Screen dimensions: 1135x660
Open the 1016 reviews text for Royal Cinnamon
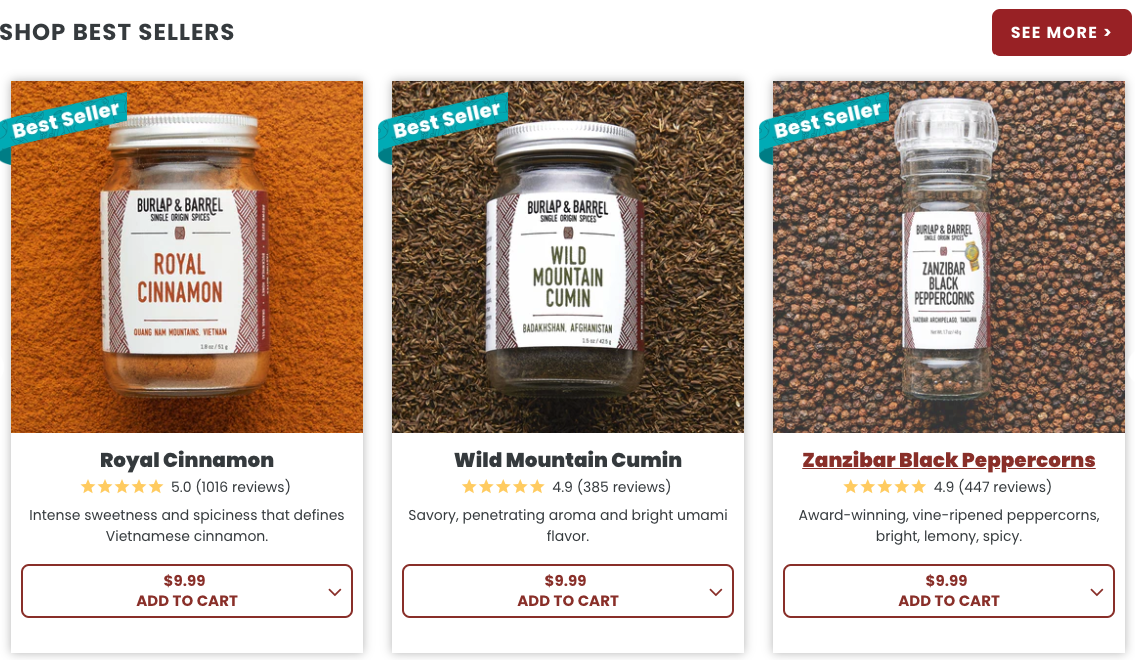coord(243,487)
